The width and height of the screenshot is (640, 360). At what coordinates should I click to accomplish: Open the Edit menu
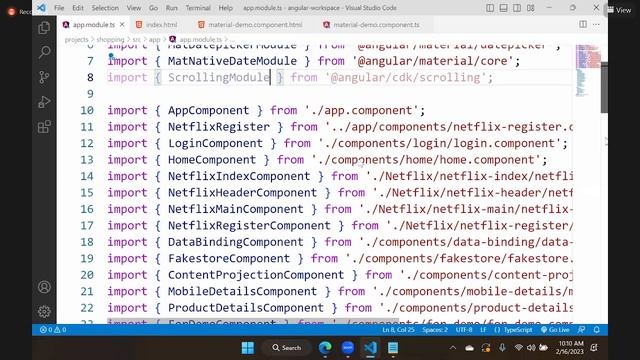coord(78,8)
